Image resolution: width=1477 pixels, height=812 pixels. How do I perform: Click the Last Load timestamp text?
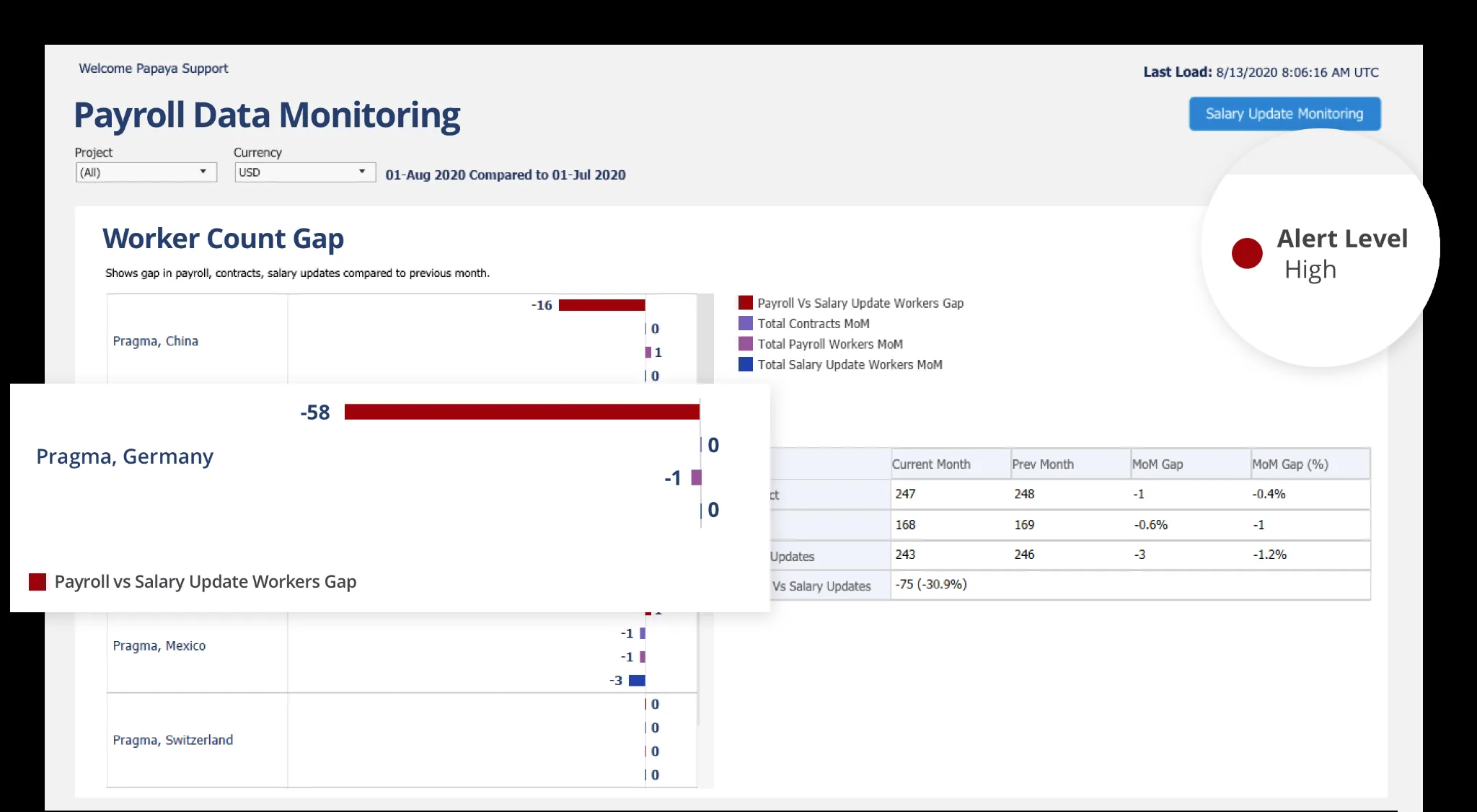[1261, 72]
